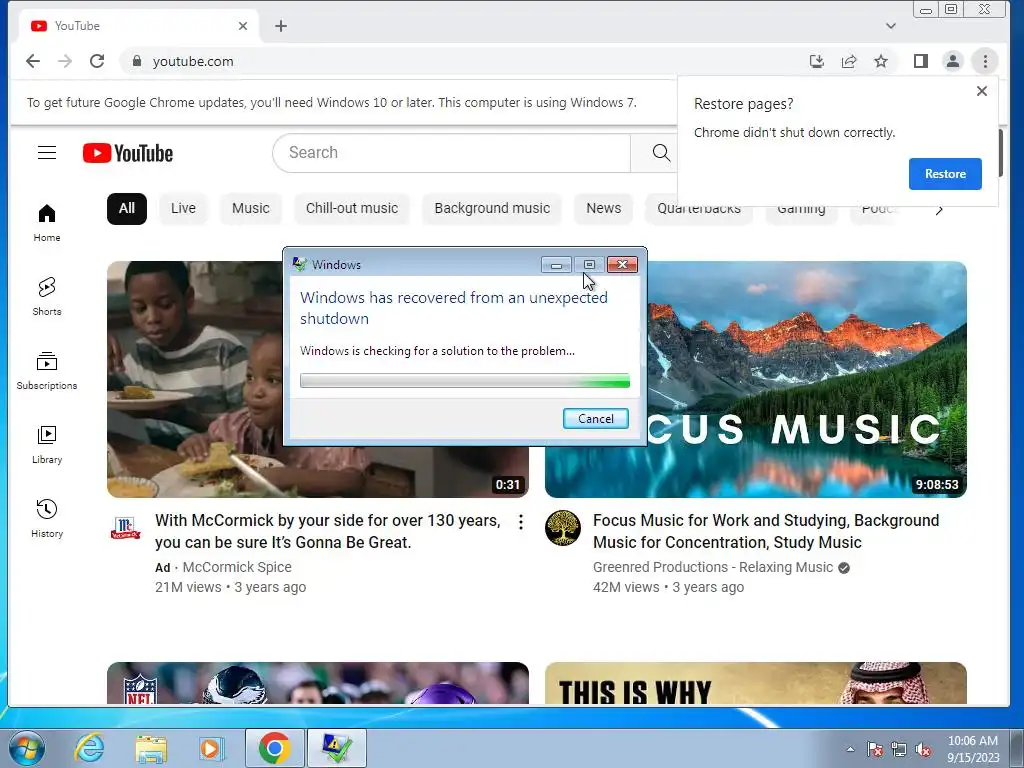This screenshot has height=768, width=1024.
Task: Open the YouTube hamburger guide menu
Action: (47, 153)
